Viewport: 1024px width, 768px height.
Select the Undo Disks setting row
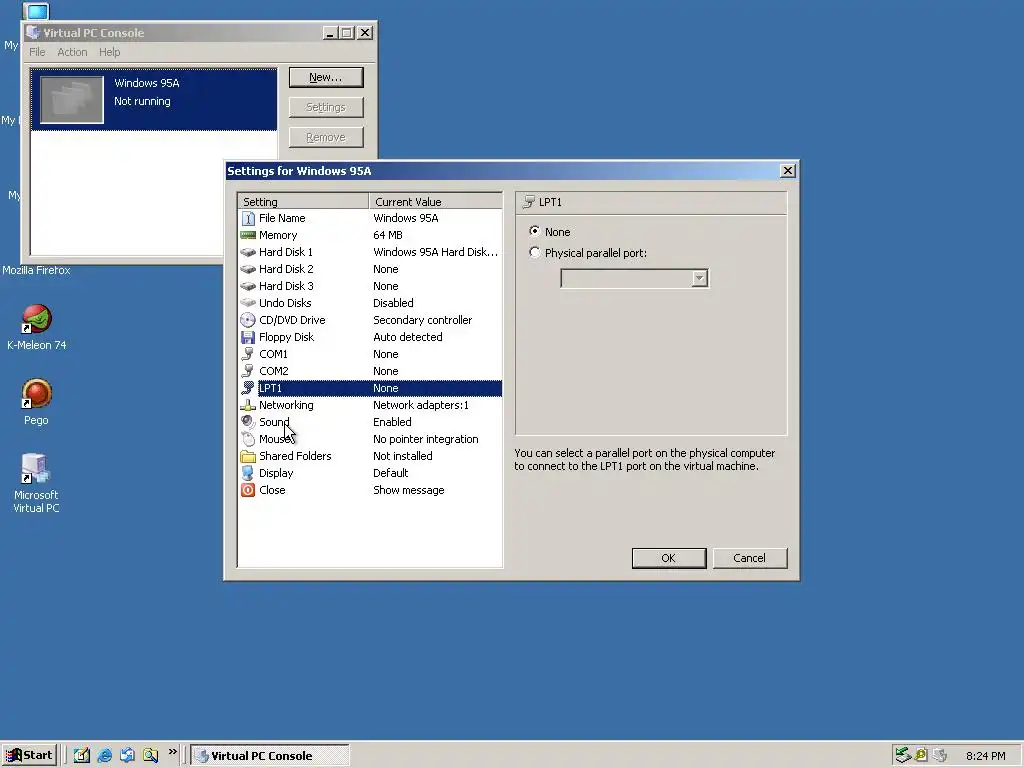pyautogui.click(x=370, y=303)
